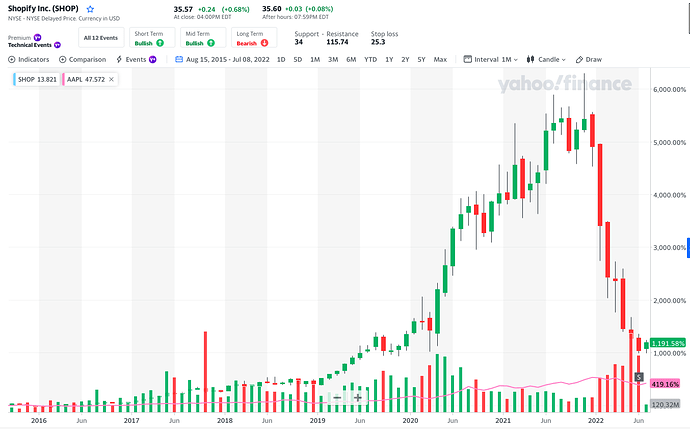
Task: Select the 1D range
Action: tap(281, 59)
